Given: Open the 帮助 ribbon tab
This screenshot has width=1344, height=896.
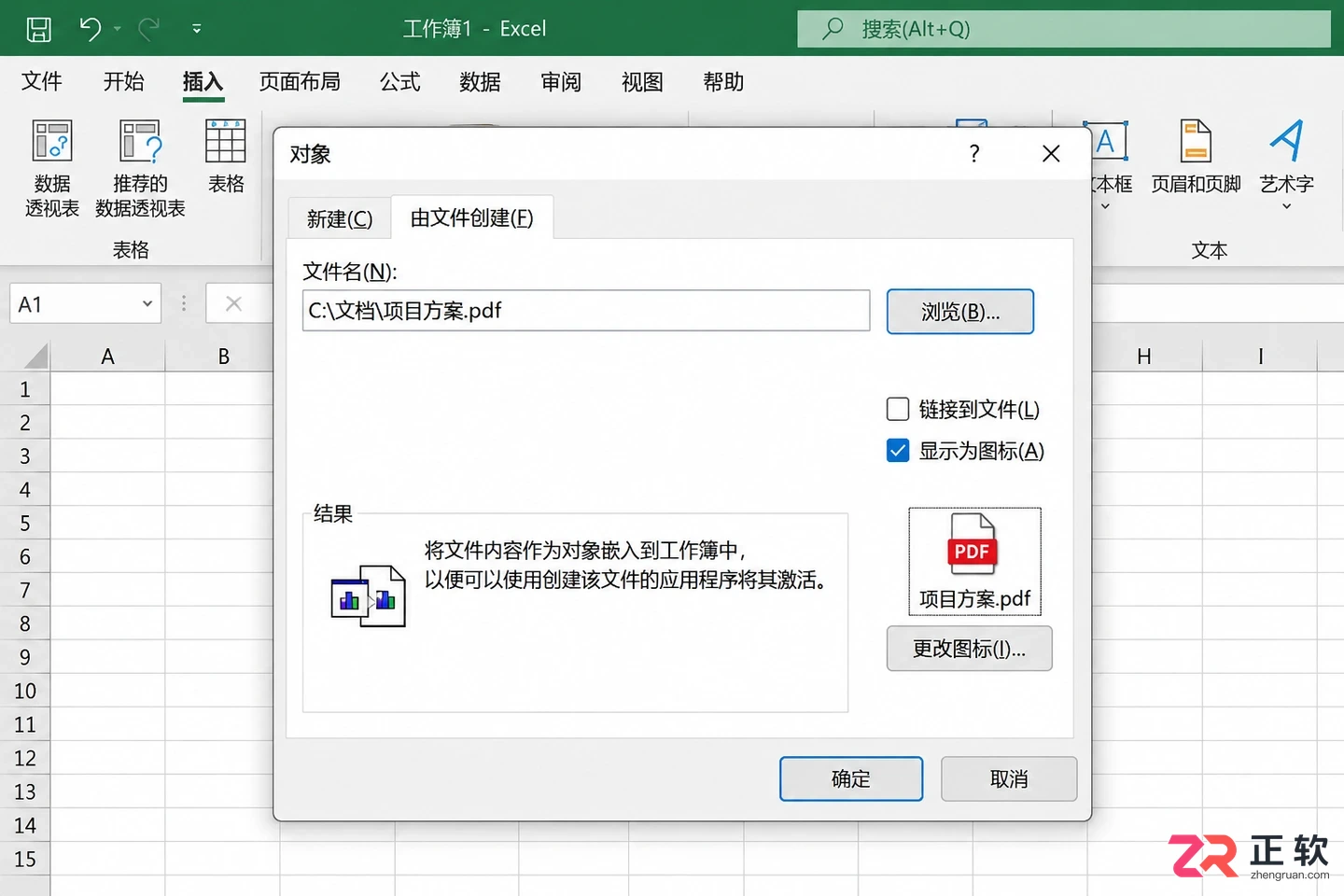Looking at the screenshot, I should pos(723,82).
